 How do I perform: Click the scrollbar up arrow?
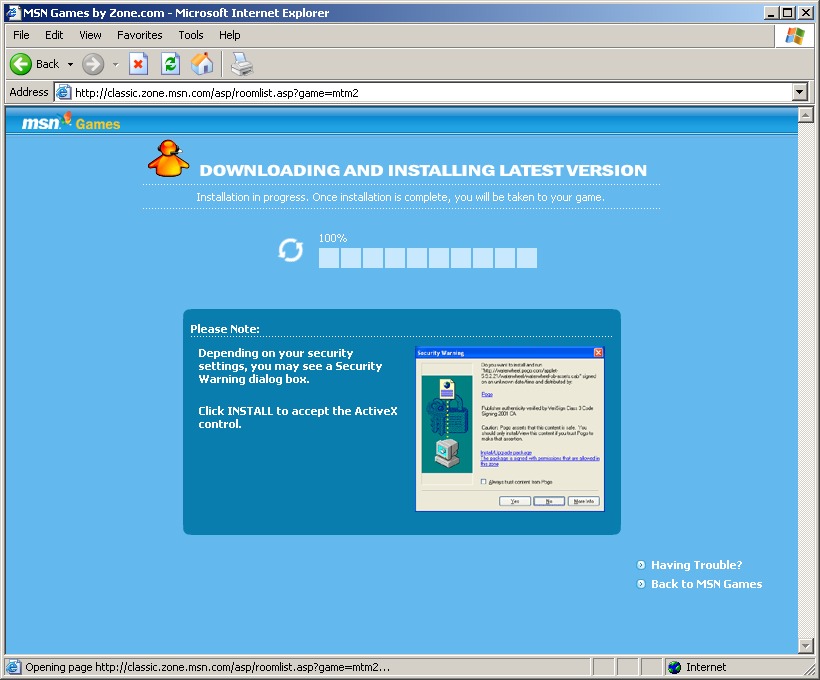click(805, 115)
